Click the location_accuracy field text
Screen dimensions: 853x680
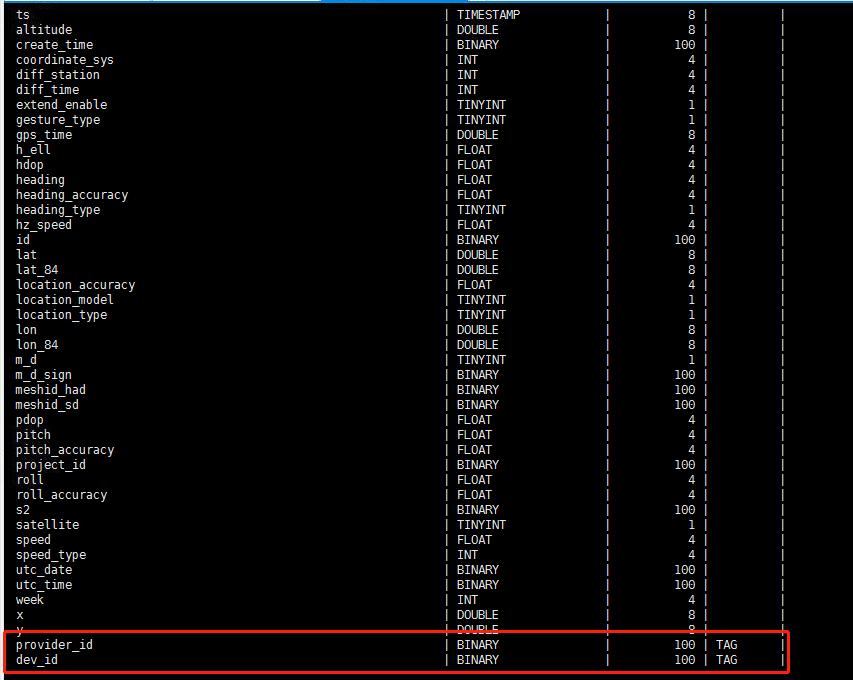75,284
